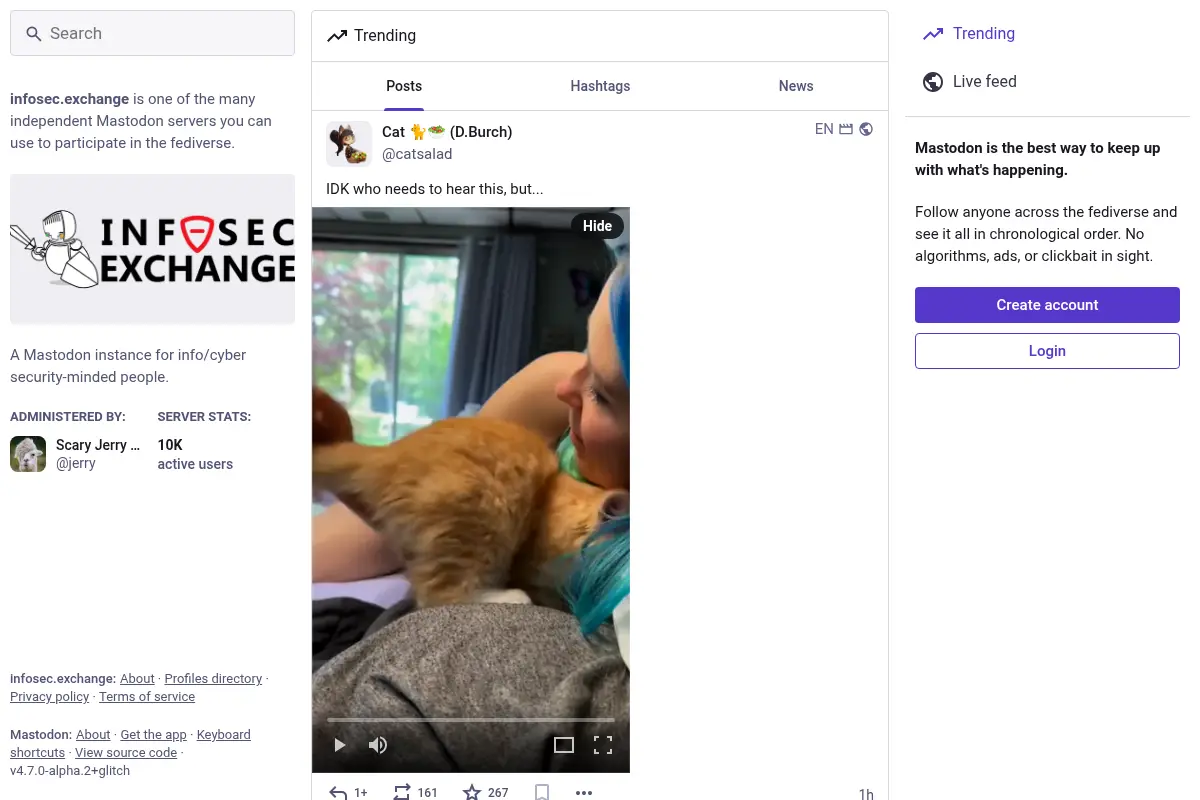Expand video with the rectangle icon
This screenshot has height=800, width=1200.
[x=564, y=745]
